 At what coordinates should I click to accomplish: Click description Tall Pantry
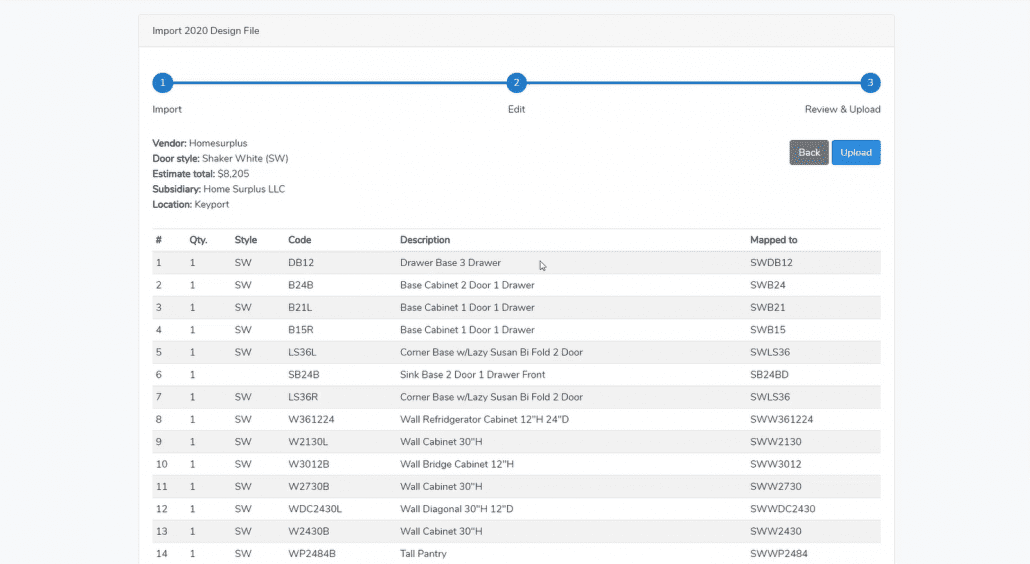[x=423, y=553]
